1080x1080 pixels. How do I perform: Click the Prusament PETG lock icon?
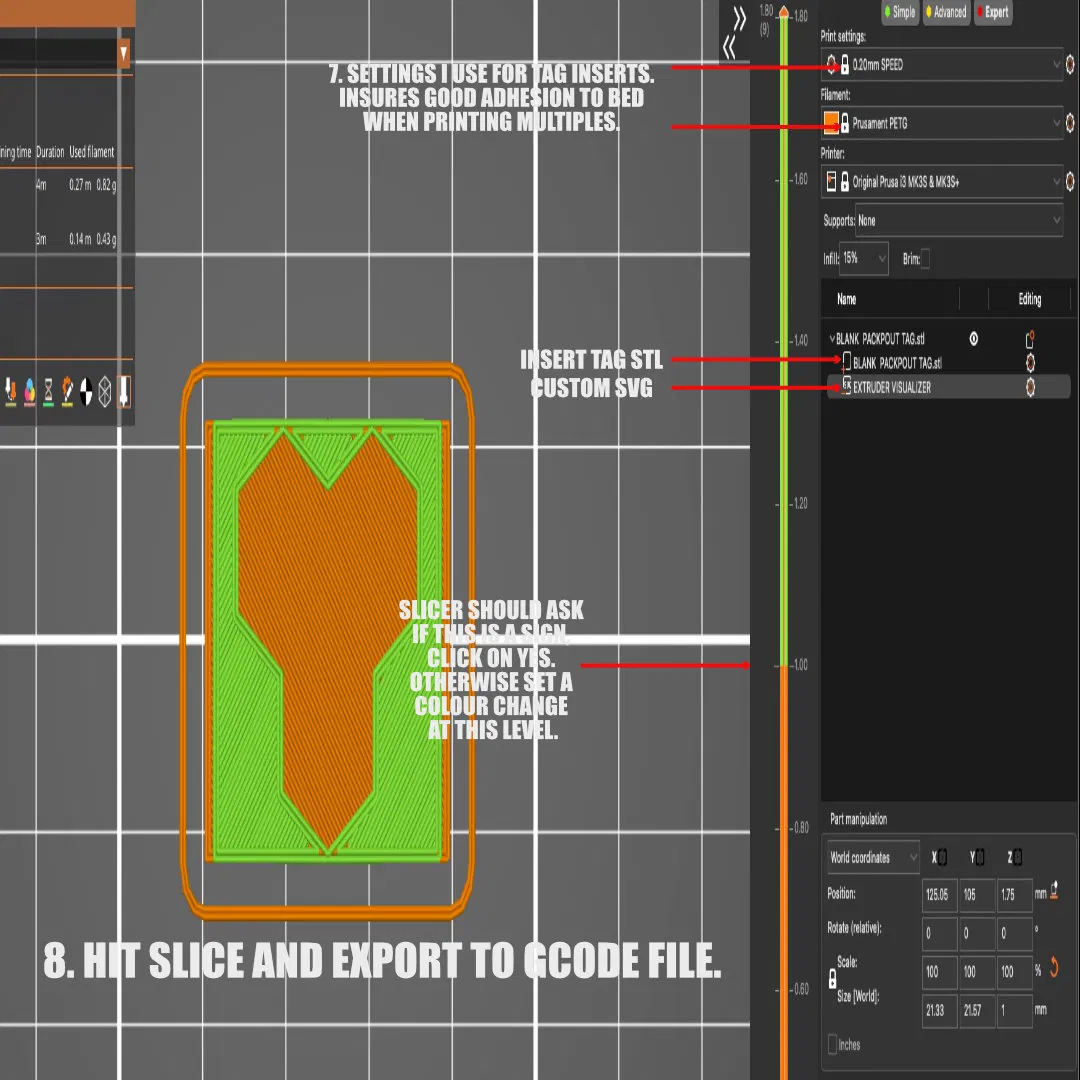pyautogui.click(x=844, y=123)
